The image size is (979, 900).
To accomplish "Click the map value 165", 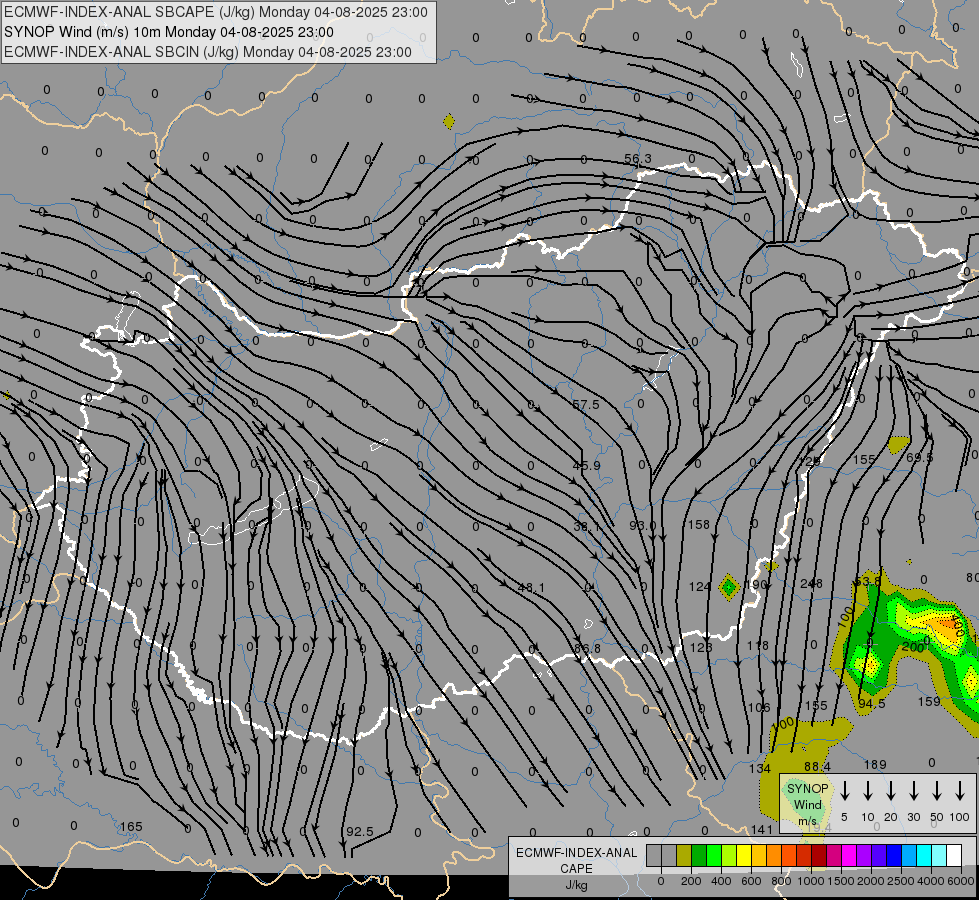I will (x=131, y=827).
